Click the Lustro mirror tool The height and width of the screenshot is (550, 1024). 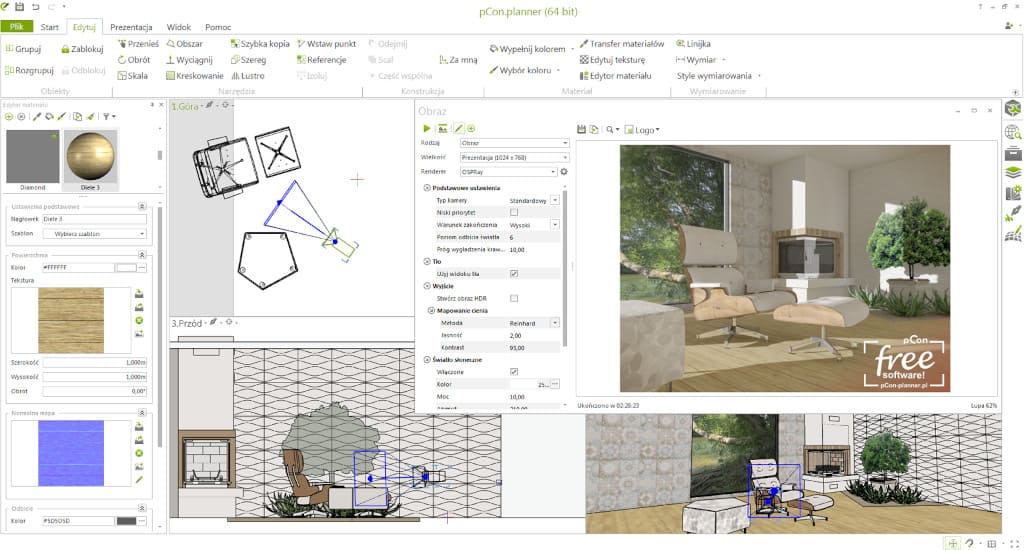point(246,75)
